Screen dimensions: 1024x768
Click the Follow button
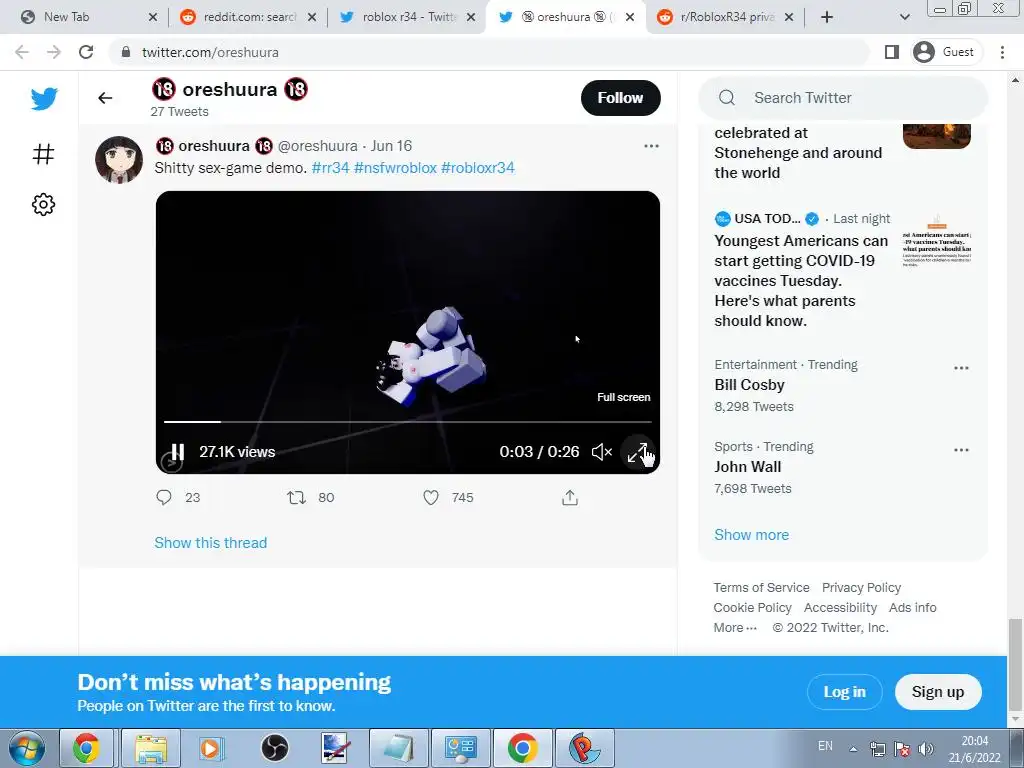tap(620, 98)
